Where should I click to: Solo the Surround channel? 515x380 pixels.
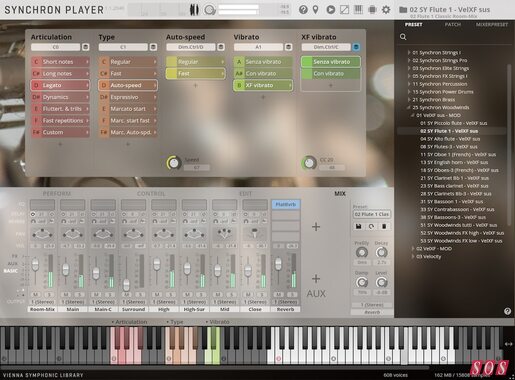click(x=140, y=295)
